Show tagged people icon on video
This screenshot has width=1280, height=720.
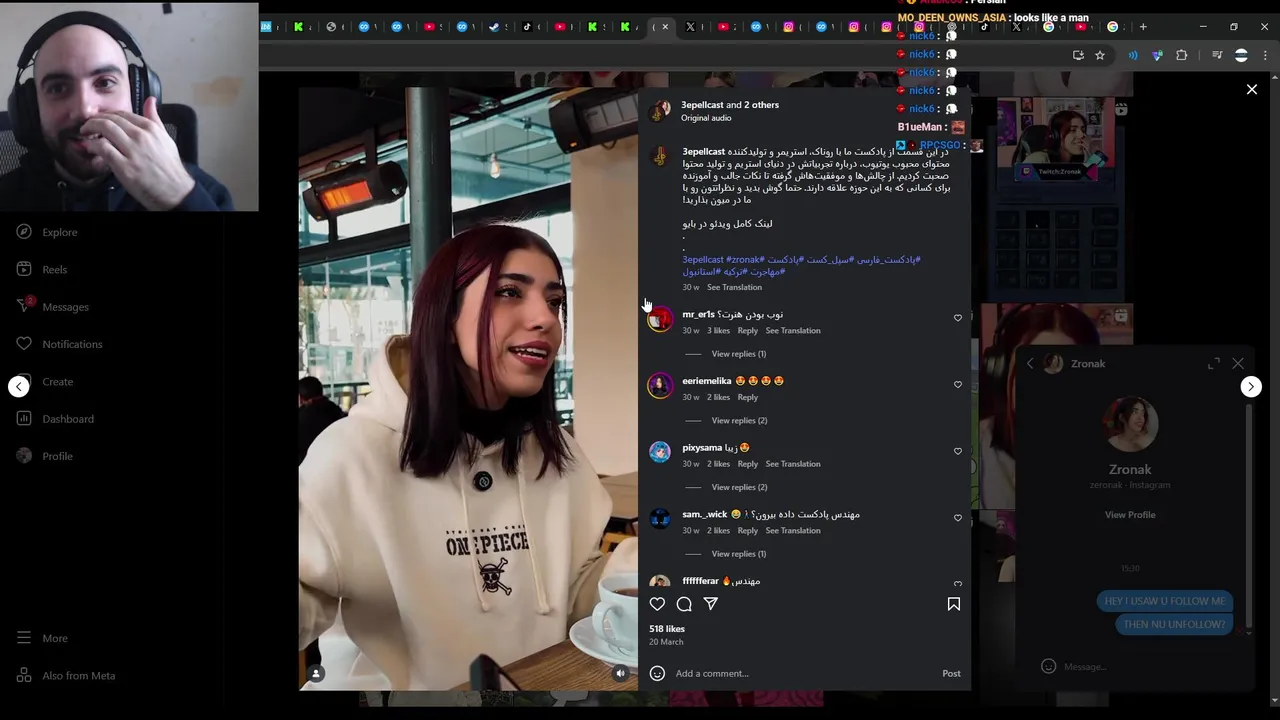coord(316,674)
